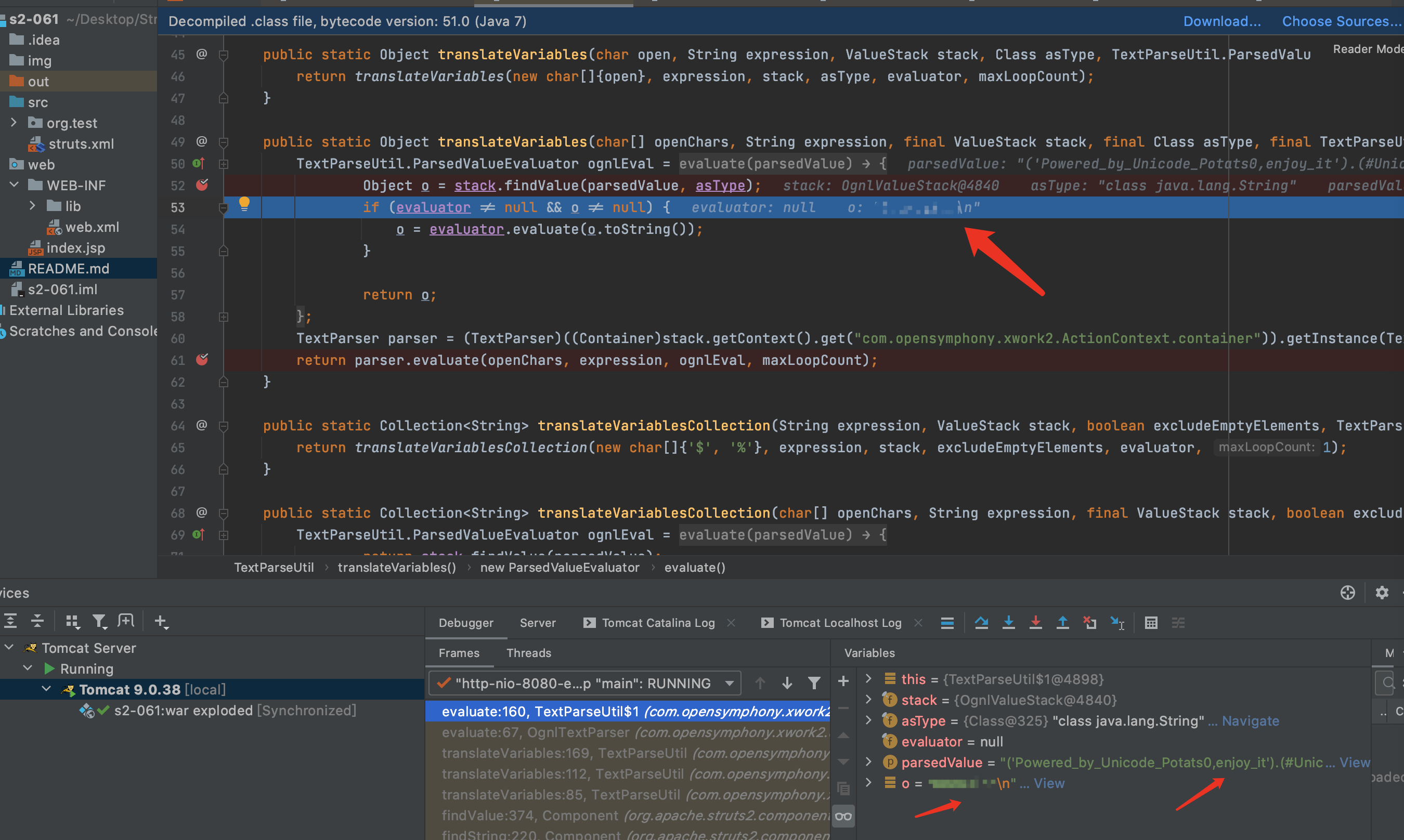The image size is (1404, 840).
Task: Click the Show Execution Point icon
Action: [947, 623]
